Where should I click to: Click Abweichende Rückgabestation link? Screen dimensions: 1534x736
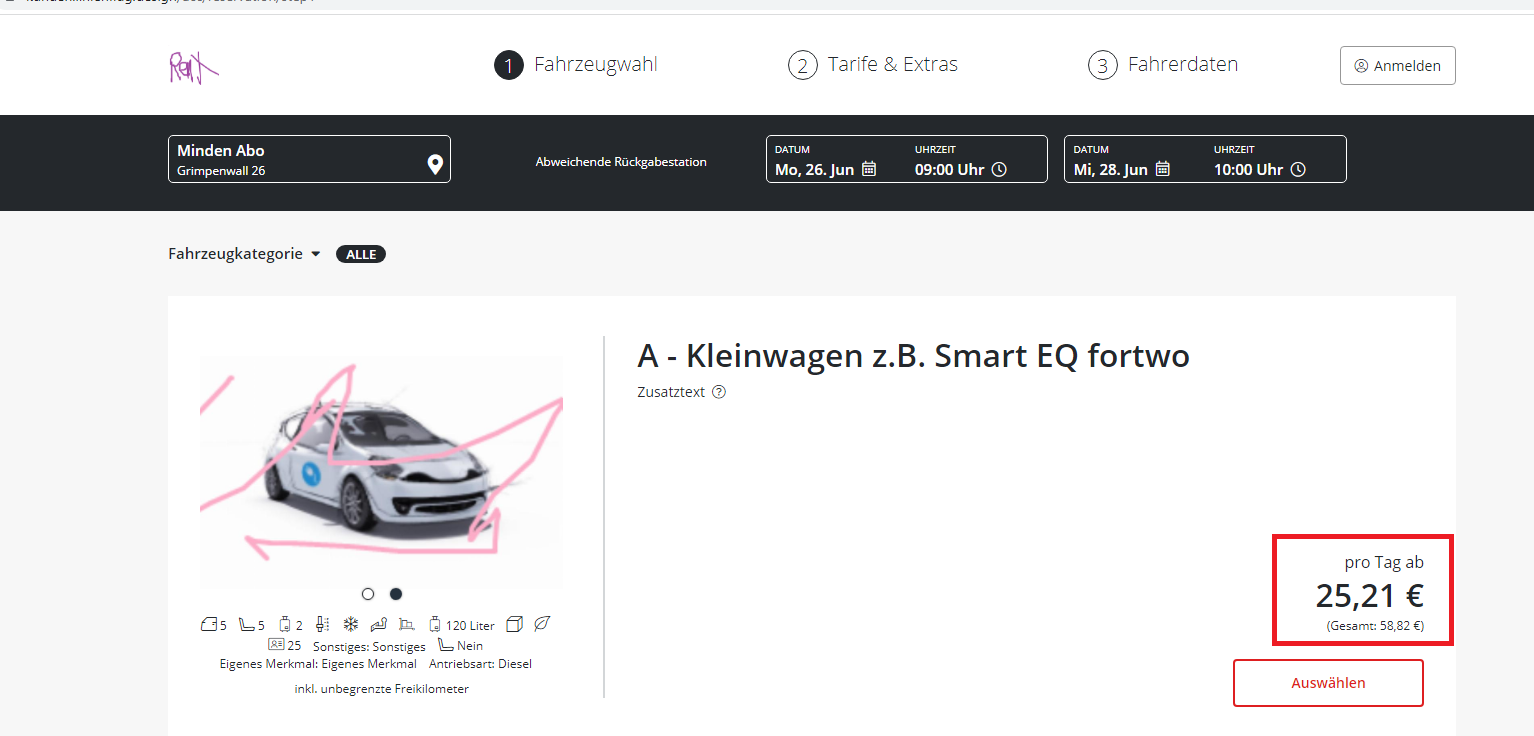621,162
